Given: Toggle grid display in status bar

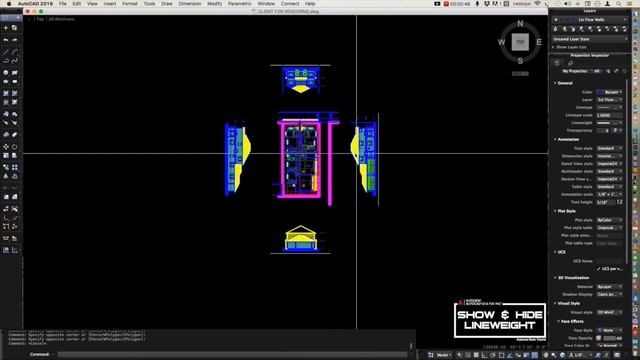Looking at the screenshot, I should 476,356.
